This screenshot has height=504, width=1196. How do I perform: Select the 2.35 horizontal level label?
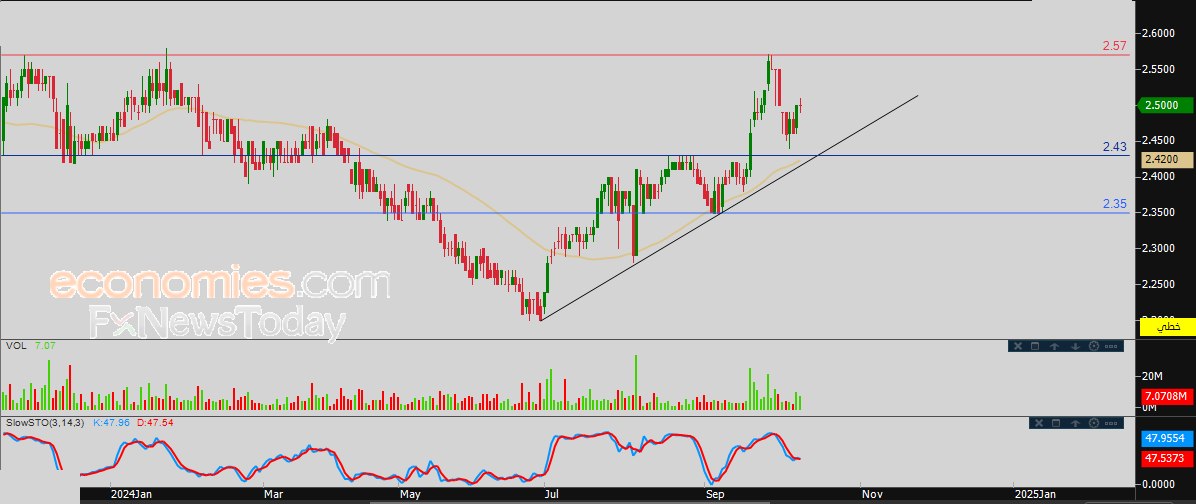click(x=1114, y=204)
